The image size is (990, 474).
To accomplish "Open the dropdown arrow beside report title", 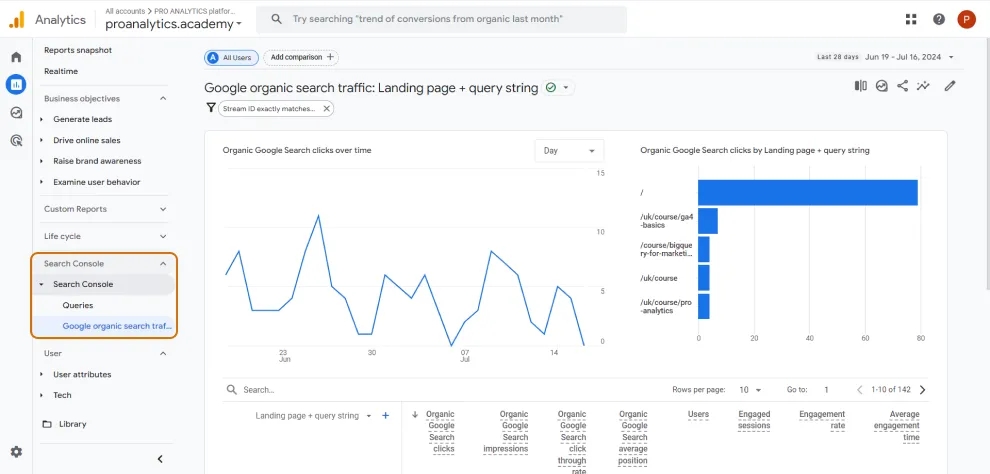I will [566, 88].
